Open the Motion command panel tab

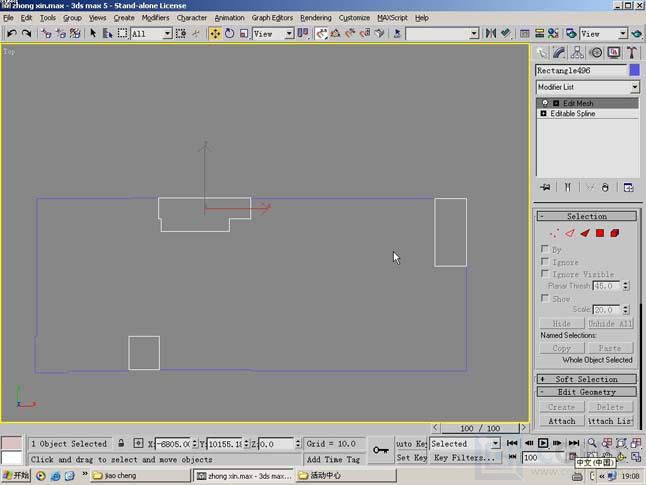596,53
